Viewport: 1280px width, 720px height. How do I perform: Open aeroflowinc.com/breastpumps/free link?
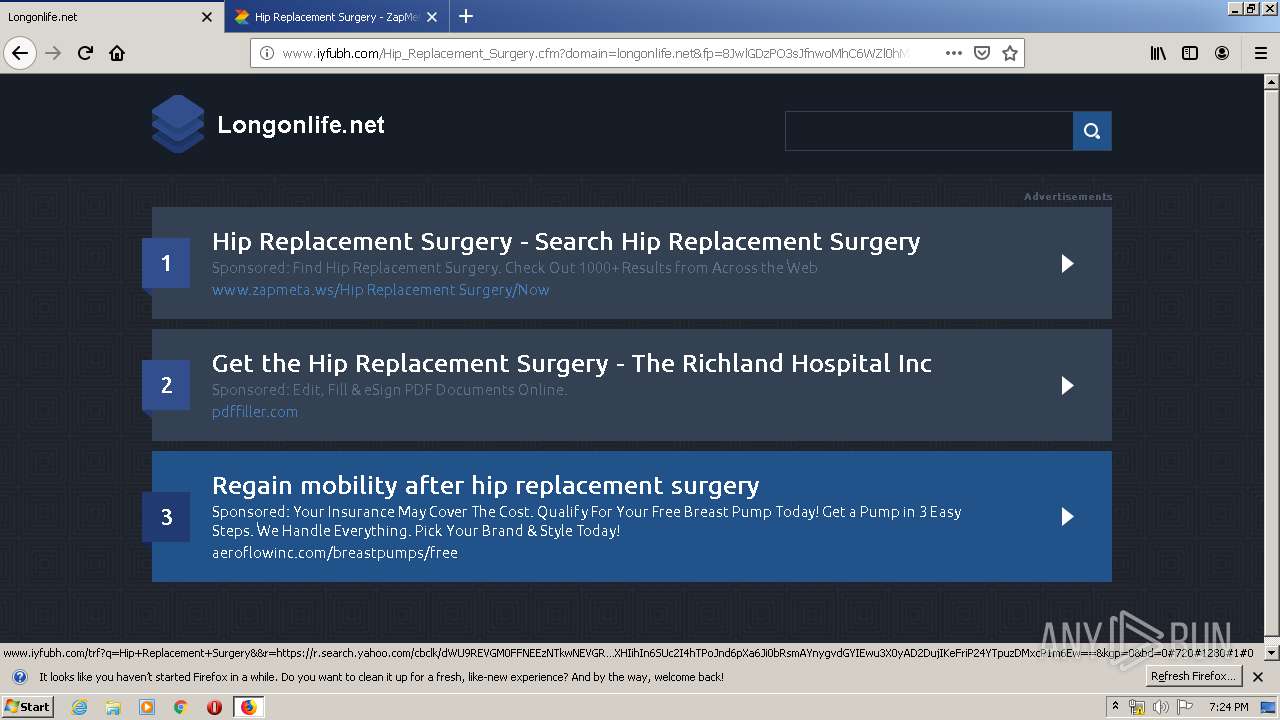(x=335, y=552)
